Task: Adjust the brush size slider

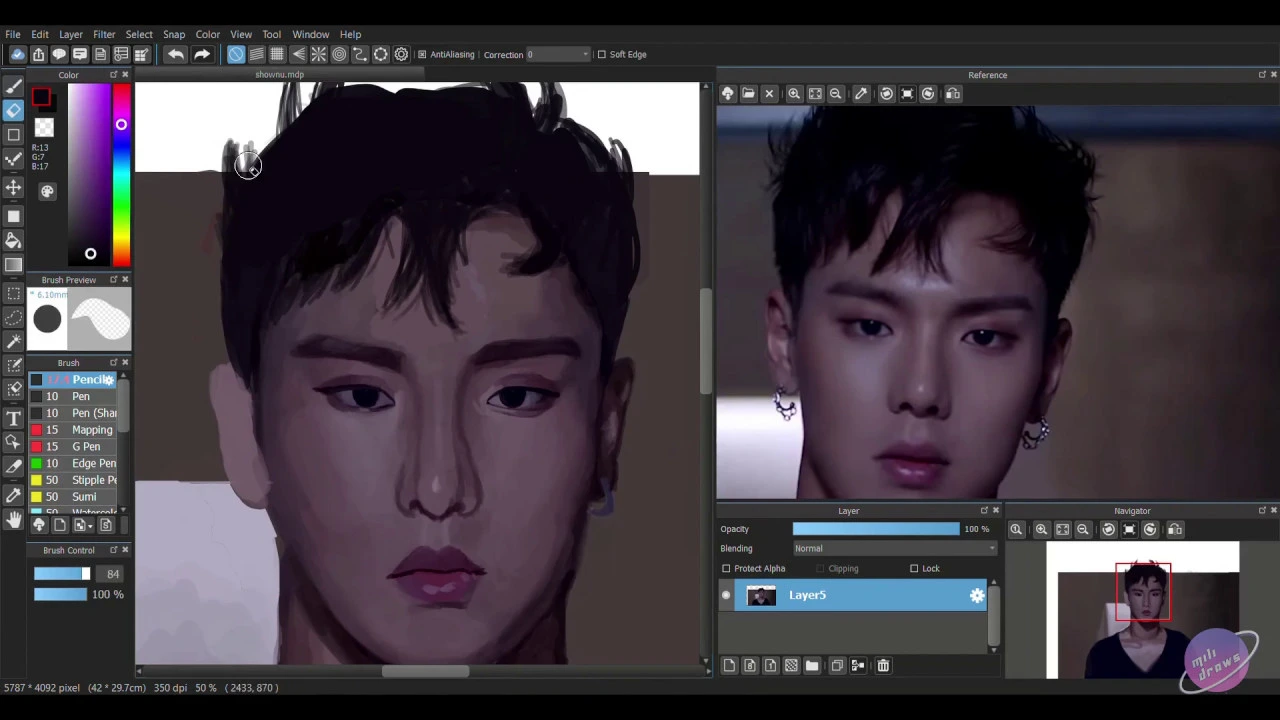Action: [x=61, y=574]
